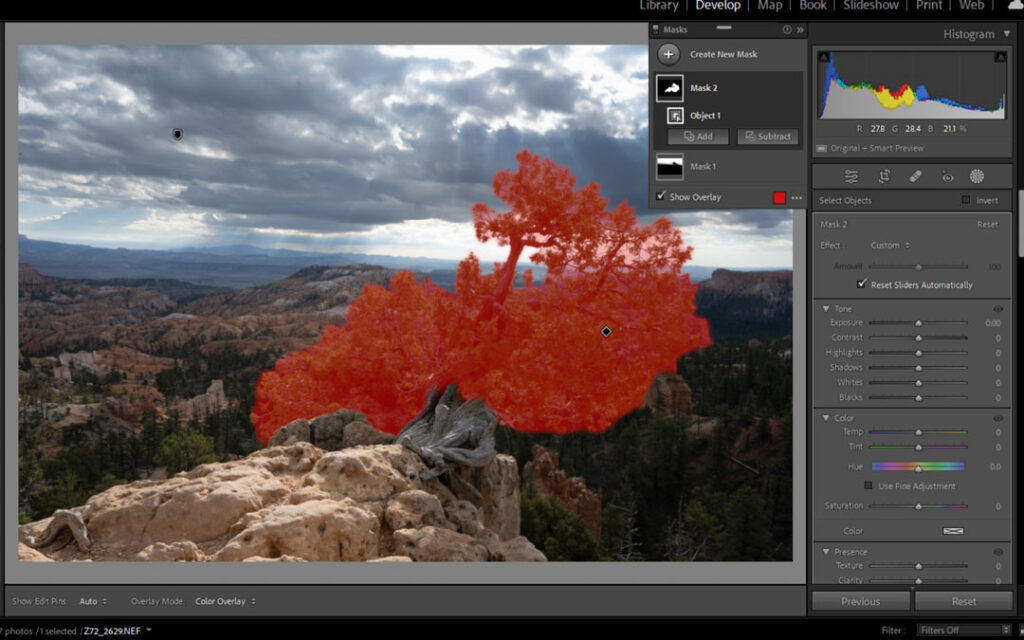This screenshot has width=1024, height=640.
Task: Click the Smart Preview status icon
Action: coord(822,148)
